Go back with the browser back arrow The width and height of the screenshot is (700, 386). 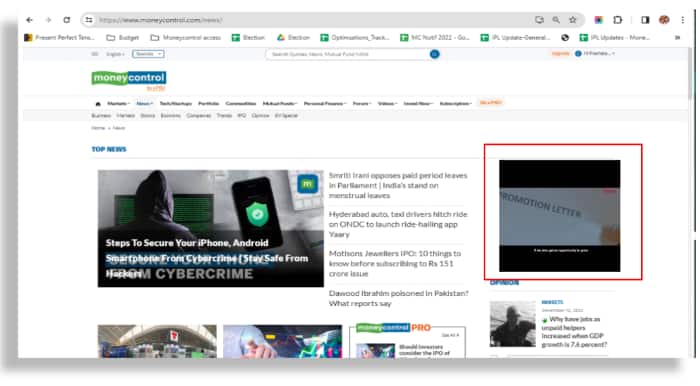[x=29, y=20]
